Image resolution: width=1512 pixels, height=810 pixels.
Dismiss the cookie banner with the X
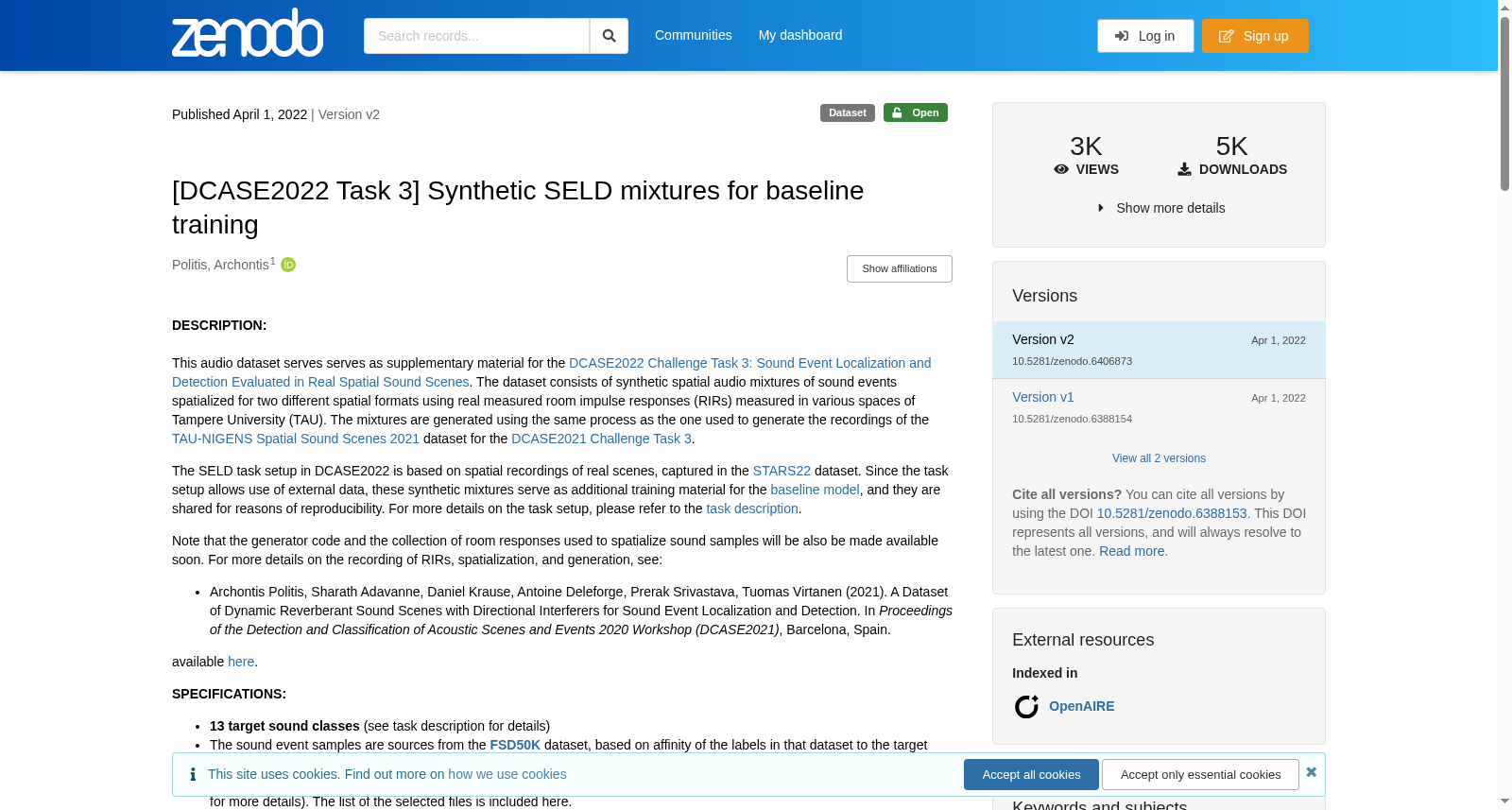1312,772
